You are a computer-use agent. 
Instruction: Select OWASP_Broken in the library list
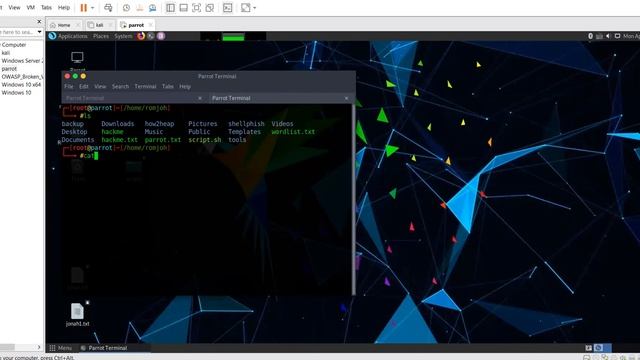[22, 77]
